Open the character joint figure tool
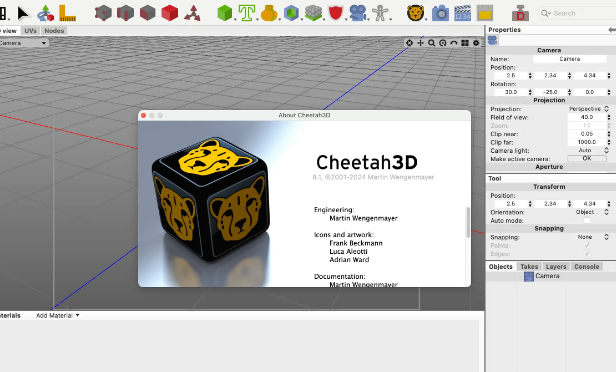The width and height of the screenshot is (616, 372). [380, 13]
